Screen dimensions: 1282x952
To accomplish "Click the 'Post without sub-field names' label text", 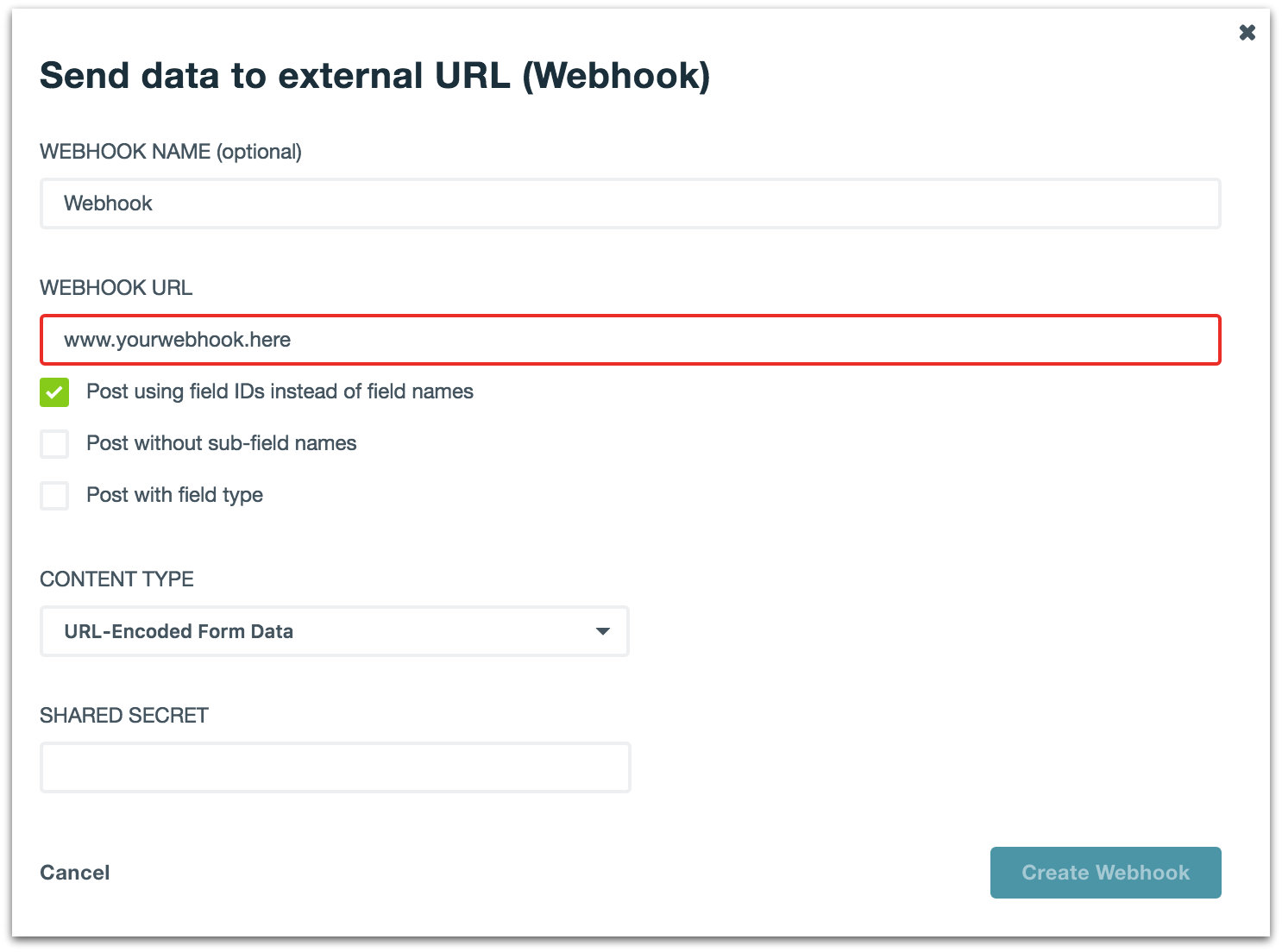I will click(221, 443).
